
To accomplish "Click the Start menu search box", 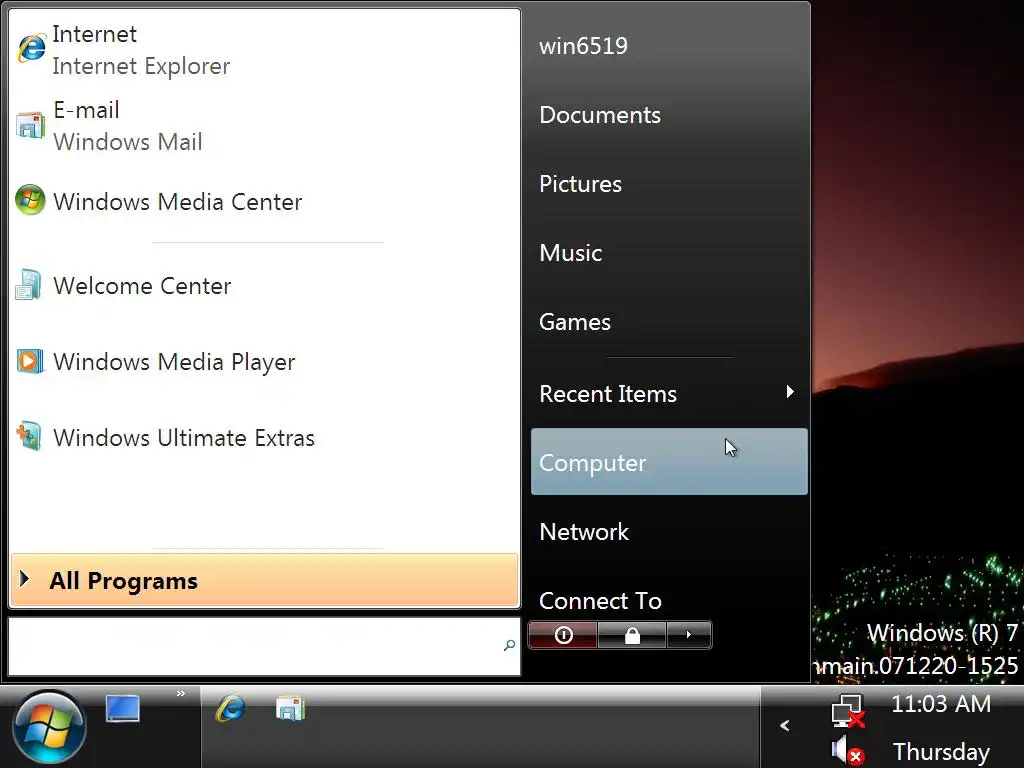I will (x=264, y=646).
